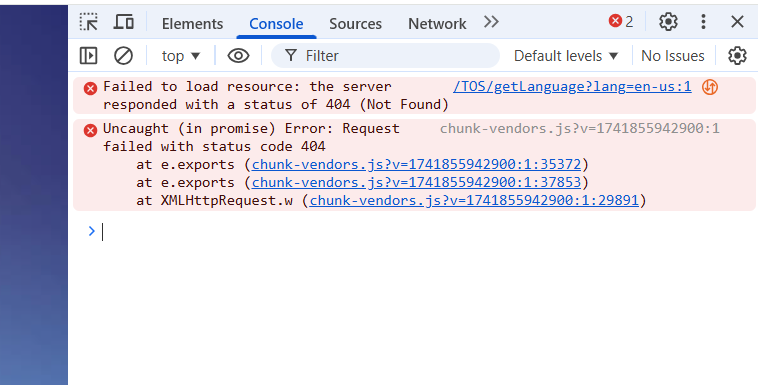
Task: Open the Default levels dropdown
Action: (566, 56)
